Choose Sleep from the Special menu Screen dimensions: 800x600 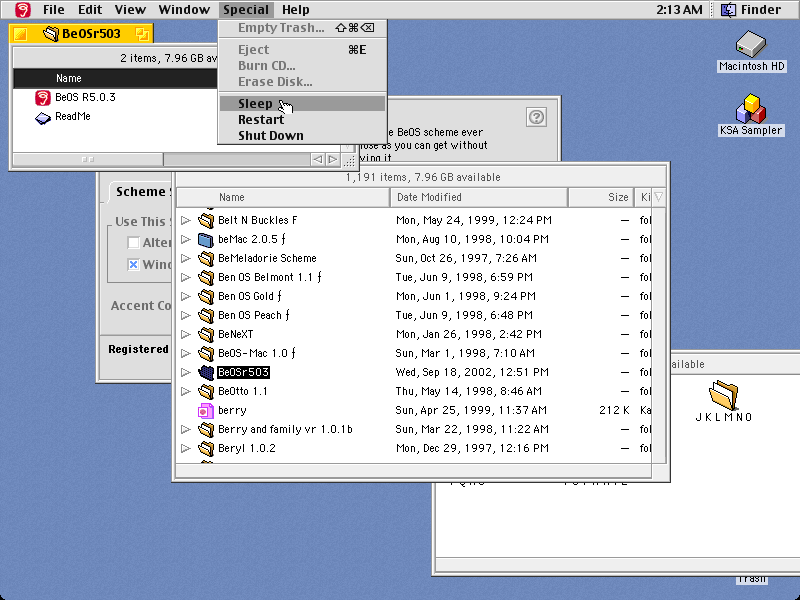pyautogui.click(x=302, y=104)
